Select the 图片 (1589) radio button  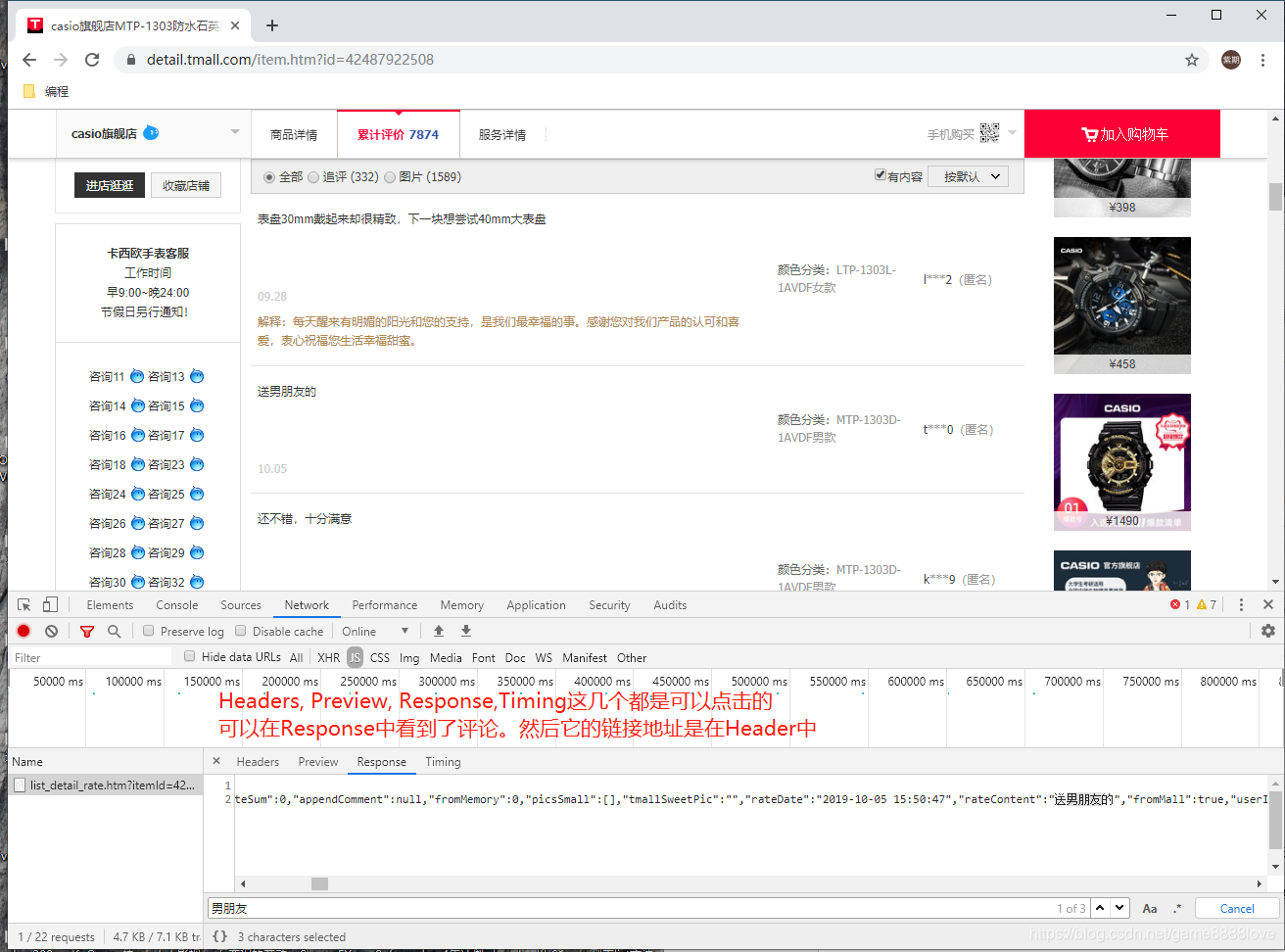tap(390, 177)
